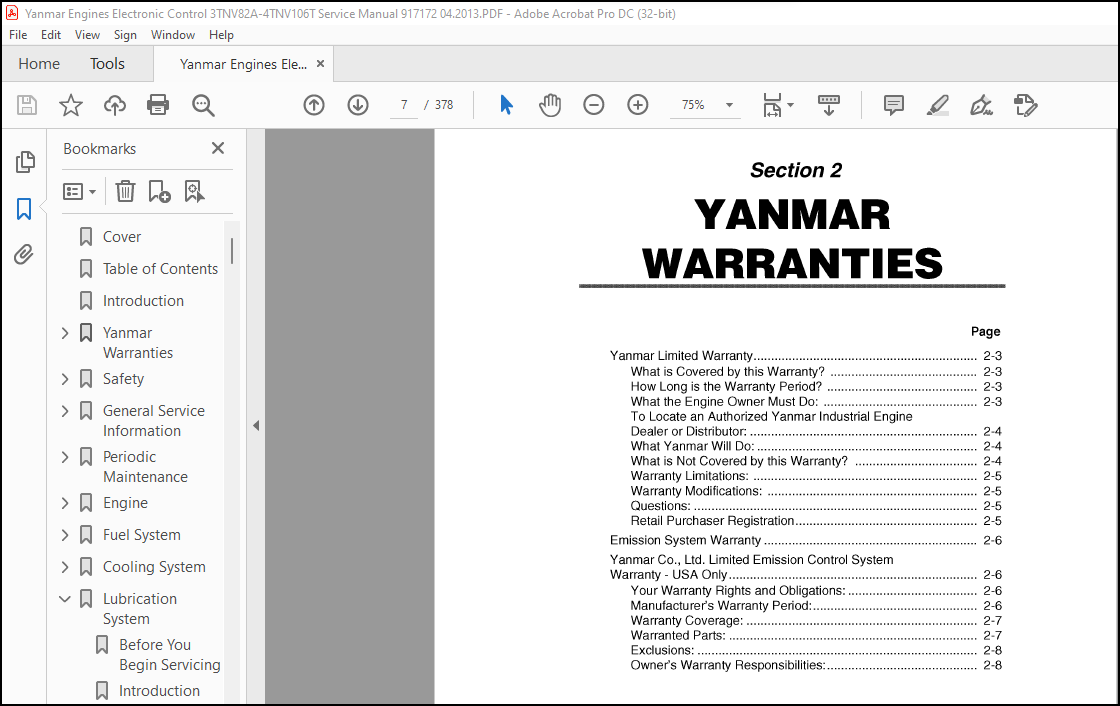Click 'Warranted Parts:' contents entry
Screen dimensions: 1120x706
point(678,635)
